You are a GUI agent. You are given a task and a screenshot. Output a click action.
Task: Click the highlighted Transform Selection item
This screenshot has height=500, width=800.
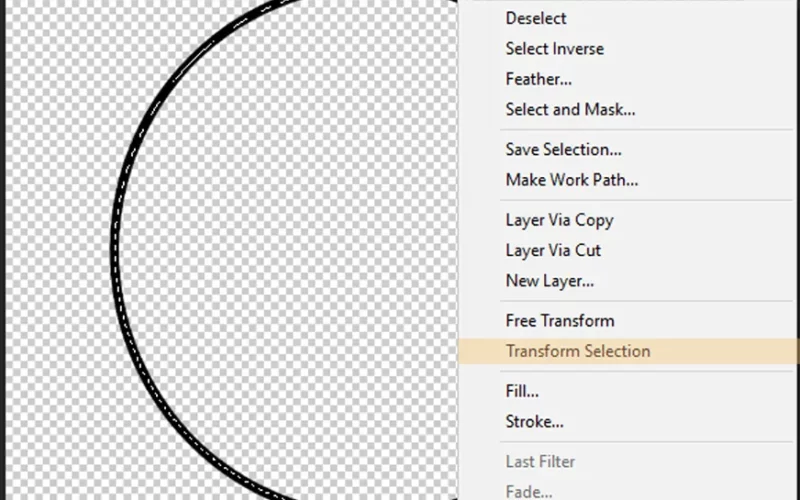[x=629, y=351]
